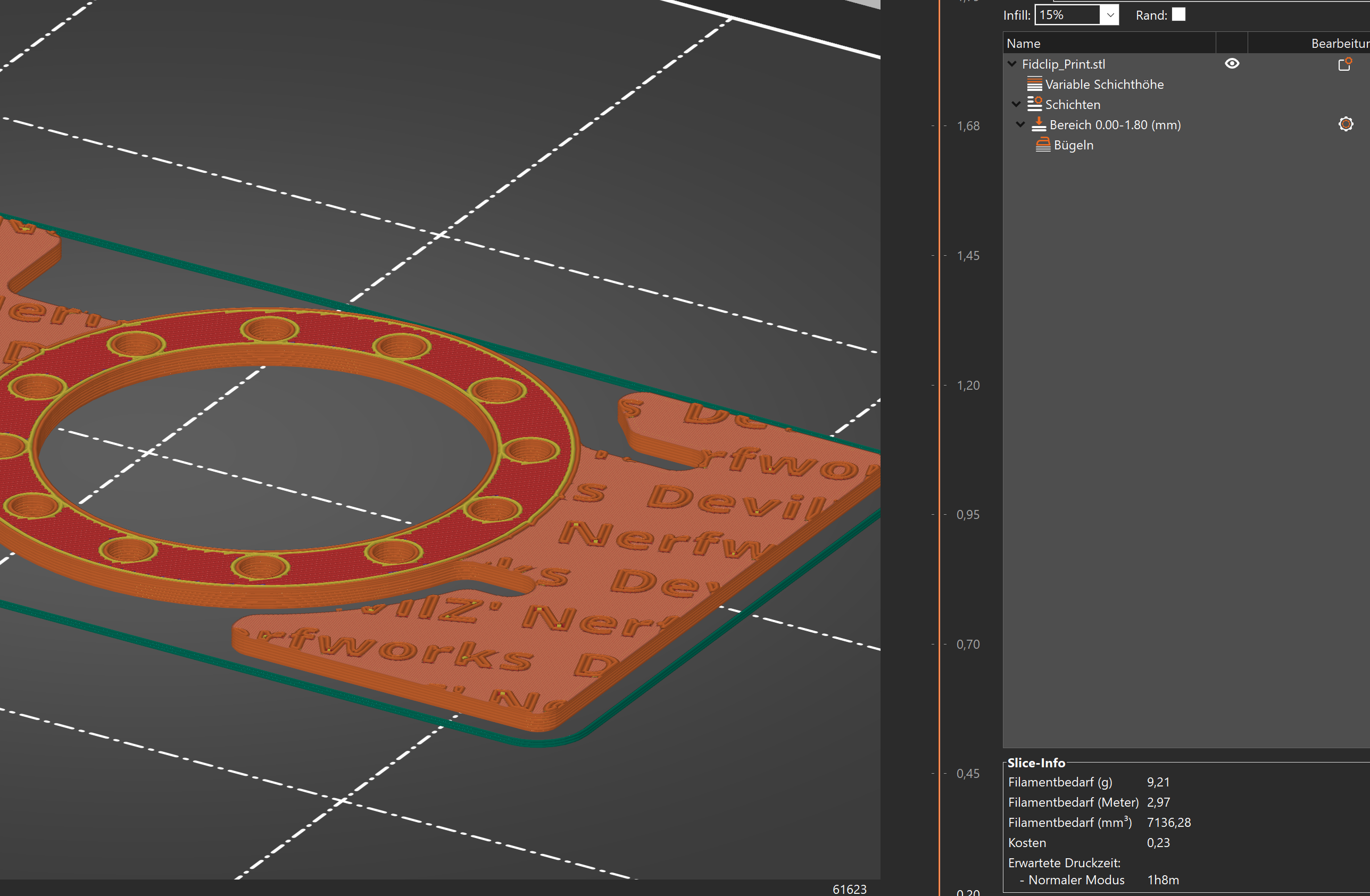Viewport: 1370px width, 896px height.
Task: Collapse the Bereich 0.00-1.80 node
Action: click(1020, 124)
